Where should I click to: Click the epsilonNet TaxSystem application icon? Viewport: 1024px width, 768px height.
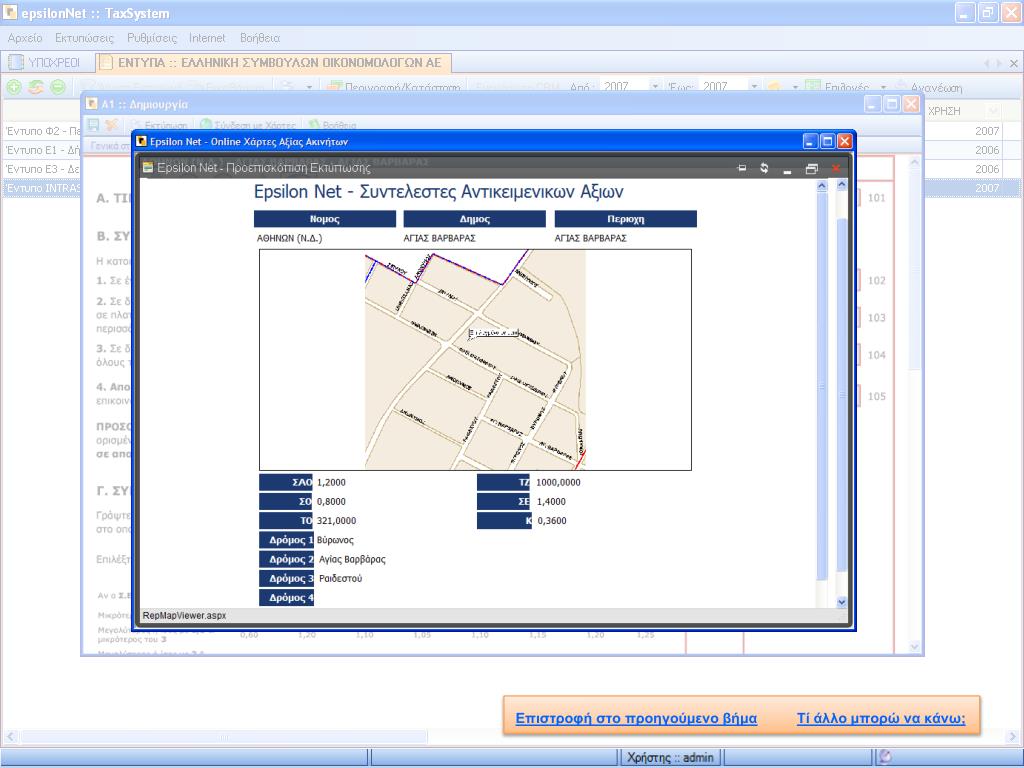point(10,12)
